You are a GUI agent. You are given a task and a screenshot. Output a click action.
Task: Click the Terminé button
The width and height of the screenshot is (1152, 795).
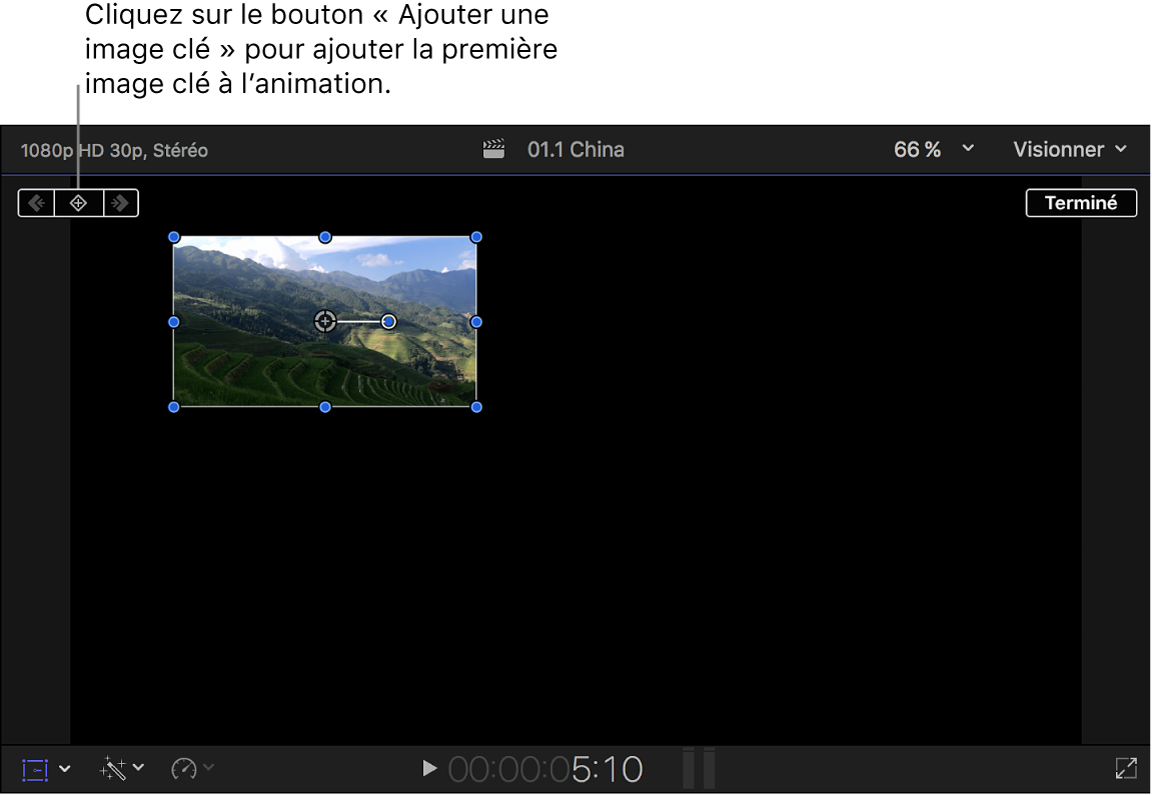click(1081, 202)
